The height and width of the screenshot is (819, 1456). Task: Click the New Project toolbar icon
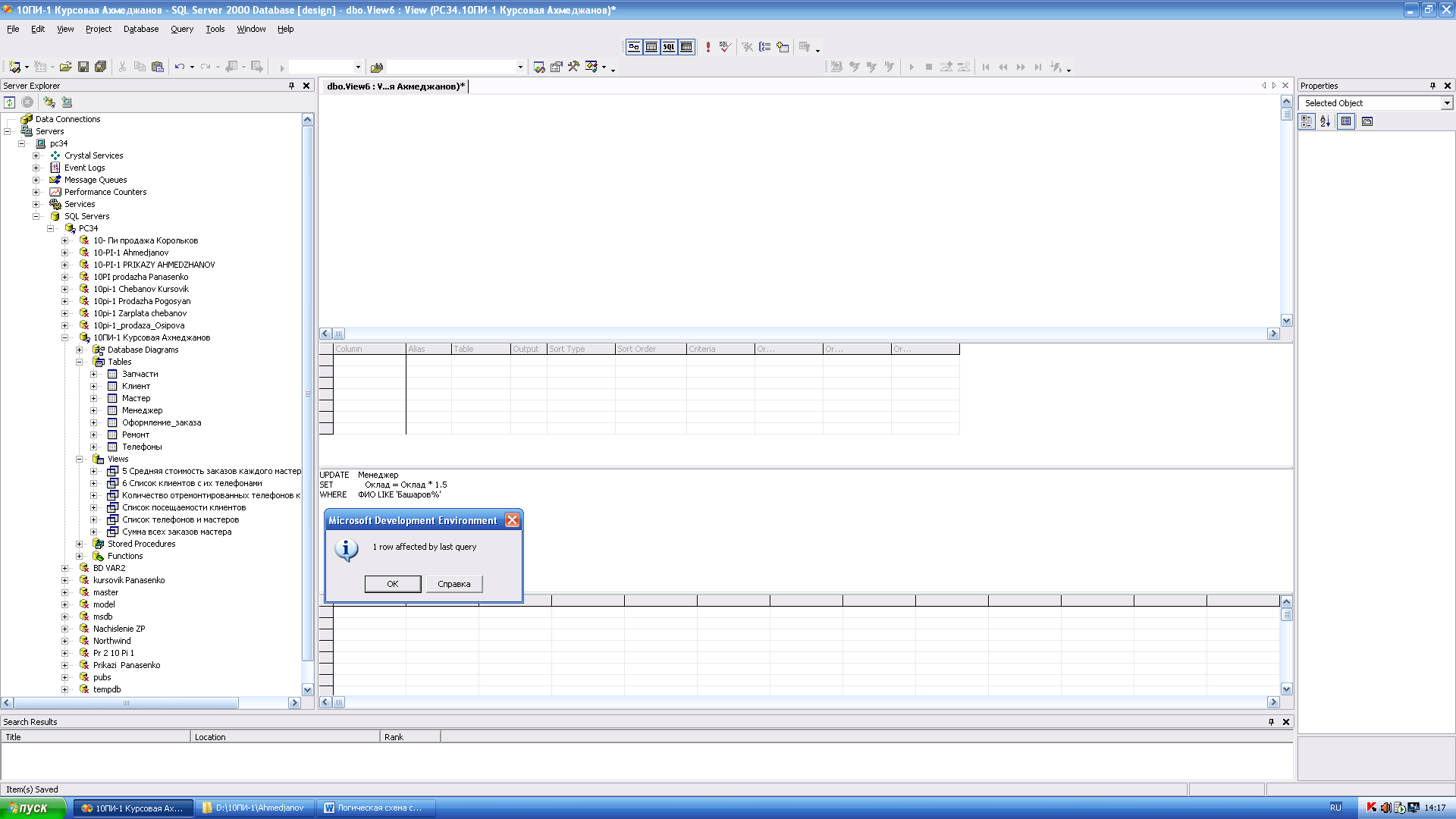click(14, 67)
